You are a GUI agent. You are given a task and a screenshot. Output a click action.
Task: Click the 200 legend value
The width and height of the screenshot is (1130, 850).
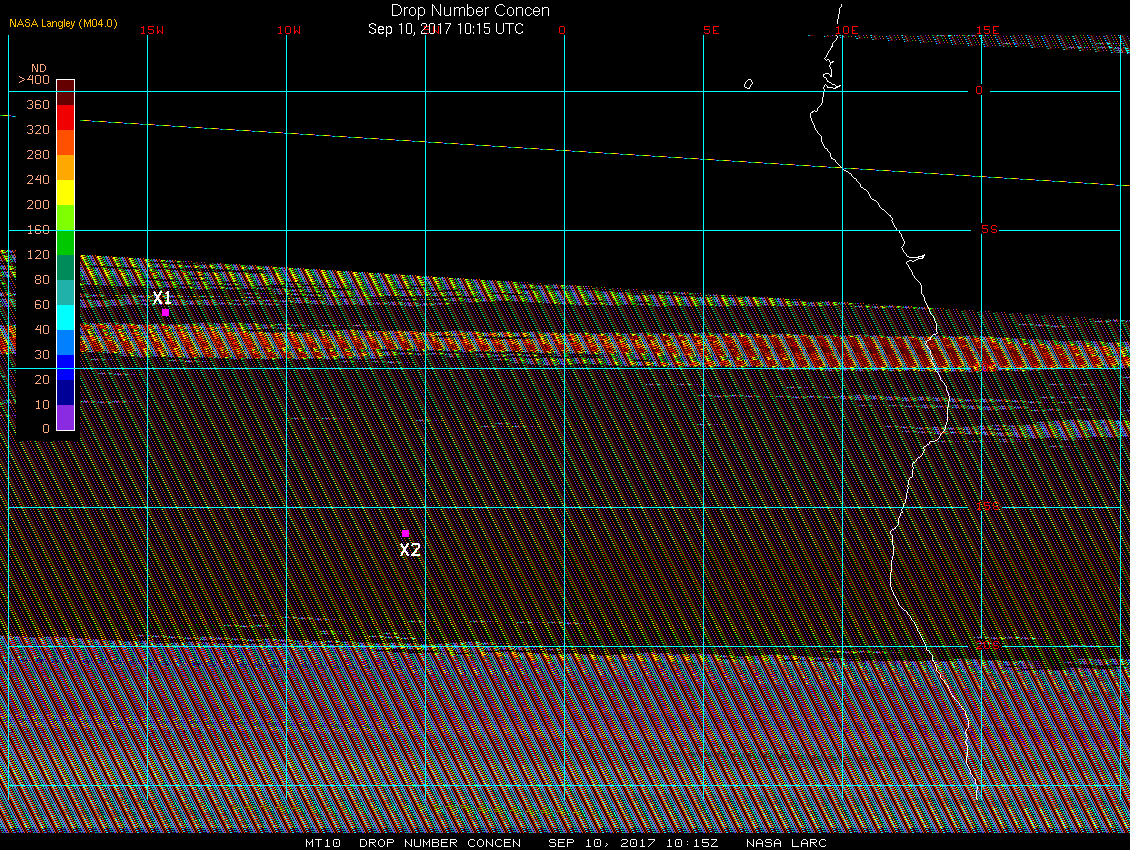tap(37, 205)
